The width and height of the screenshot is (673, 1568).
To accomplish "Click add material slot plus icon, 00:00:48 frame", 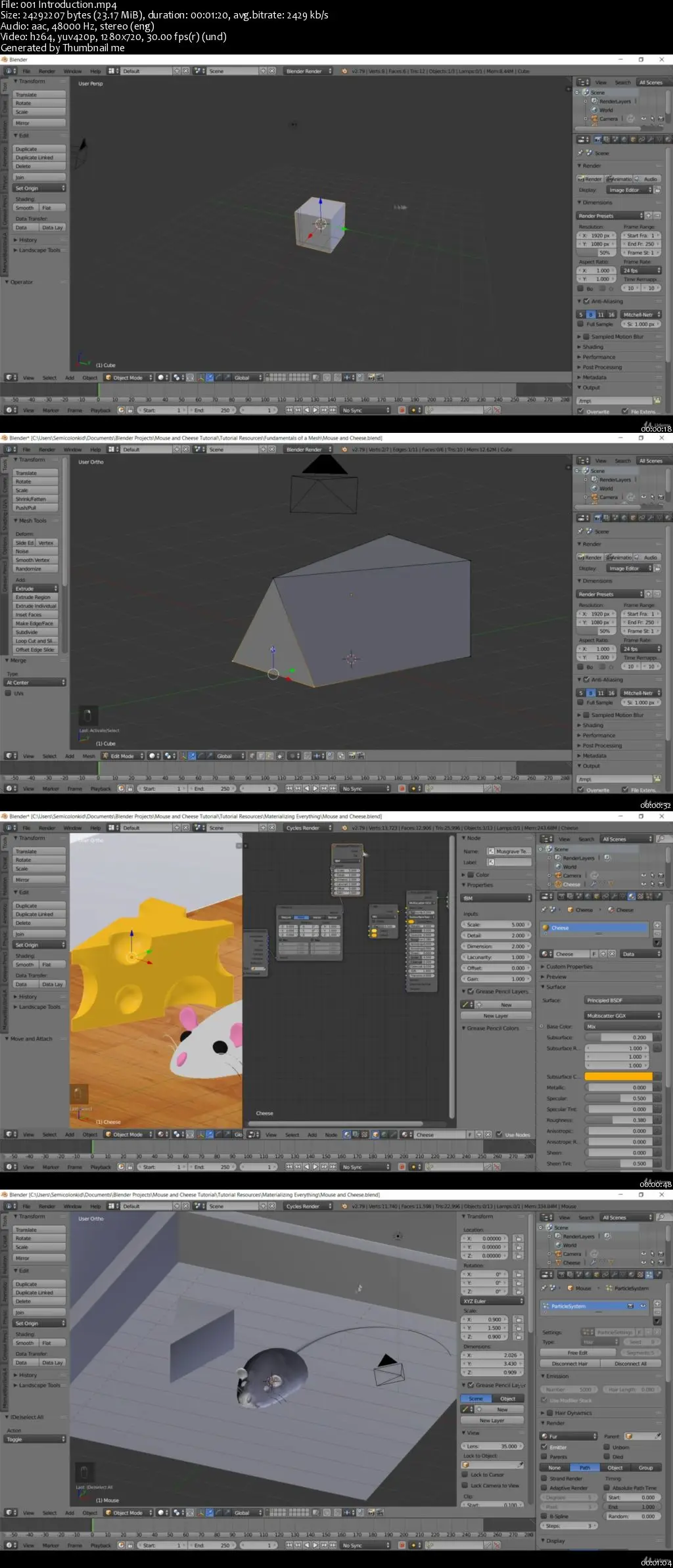I will (657, 925).
